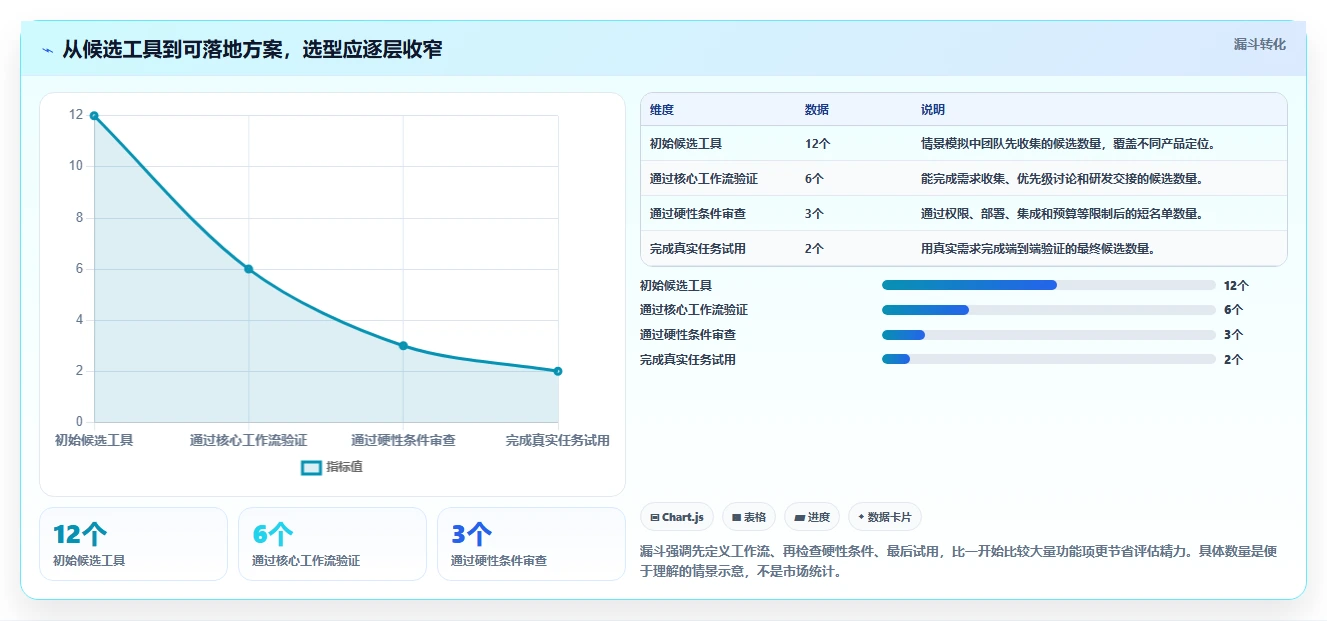
Task: Click 通过硬性条件审查 label beside its progress bar
Action: point(688,335)
